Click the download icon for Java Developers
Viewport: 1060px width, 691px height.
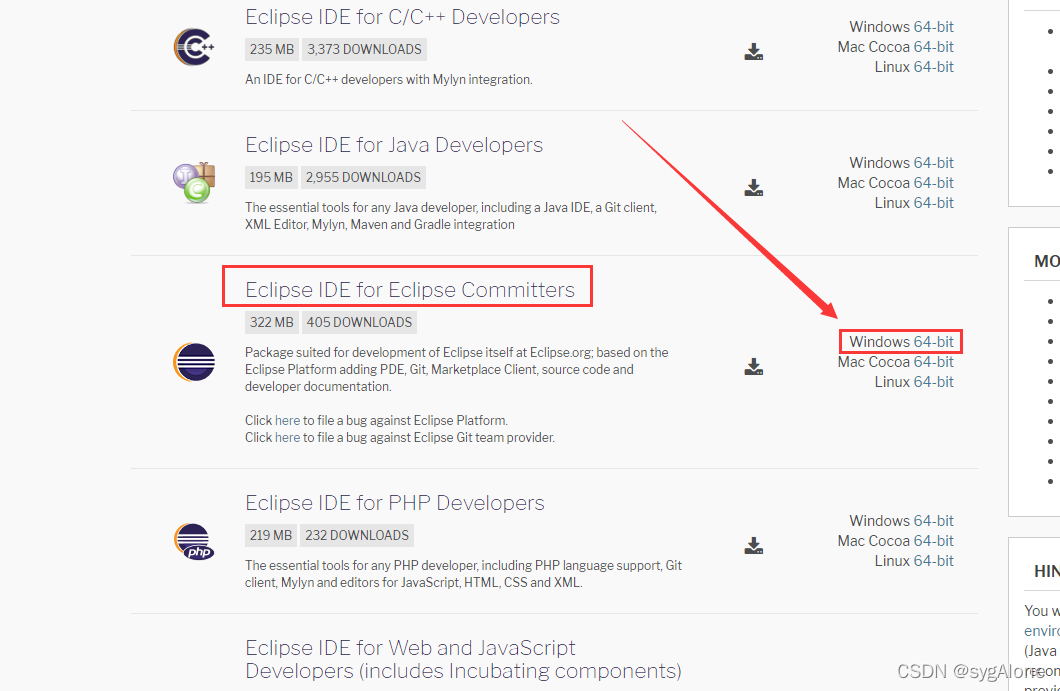tap(754, 187)
